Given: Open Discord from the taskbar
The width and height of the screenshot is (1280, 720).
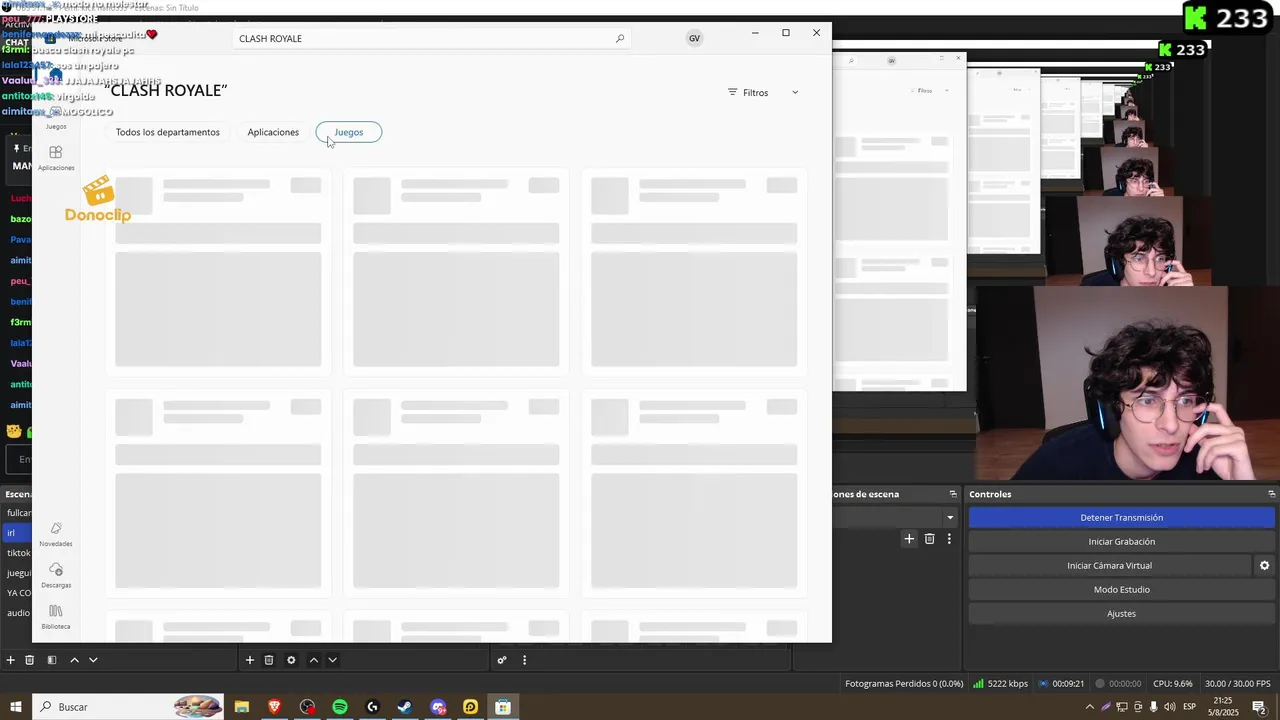Looking at the screenshot, I should pos(438,707).
